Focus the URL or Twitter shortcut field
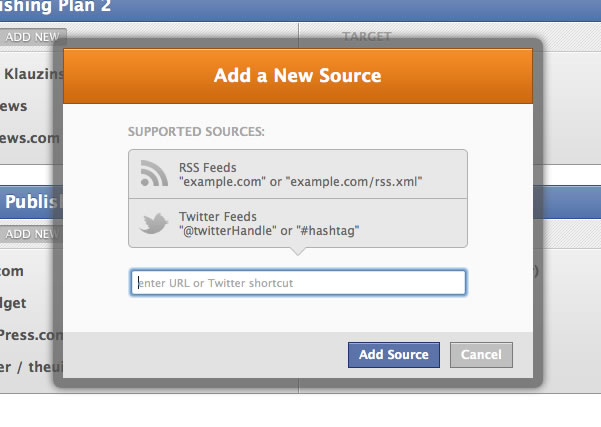 pyautogui.click(x=298, y=283)
